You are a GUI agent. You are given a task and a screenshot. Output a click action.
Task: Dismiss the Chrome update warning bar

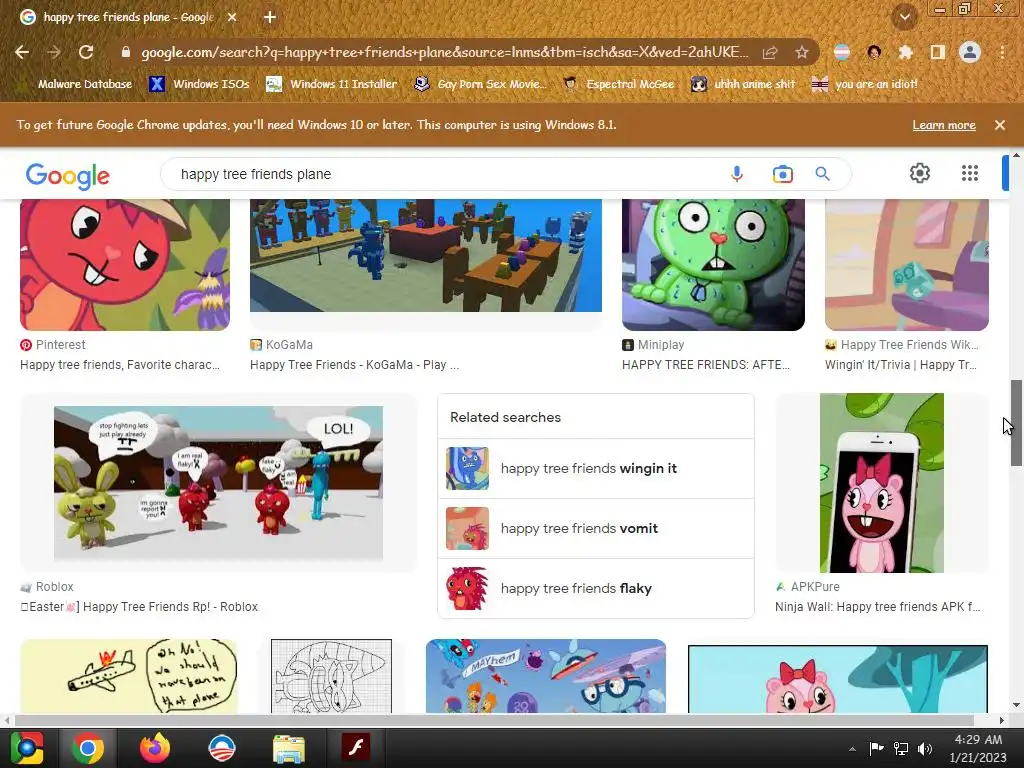[1000, 125]
